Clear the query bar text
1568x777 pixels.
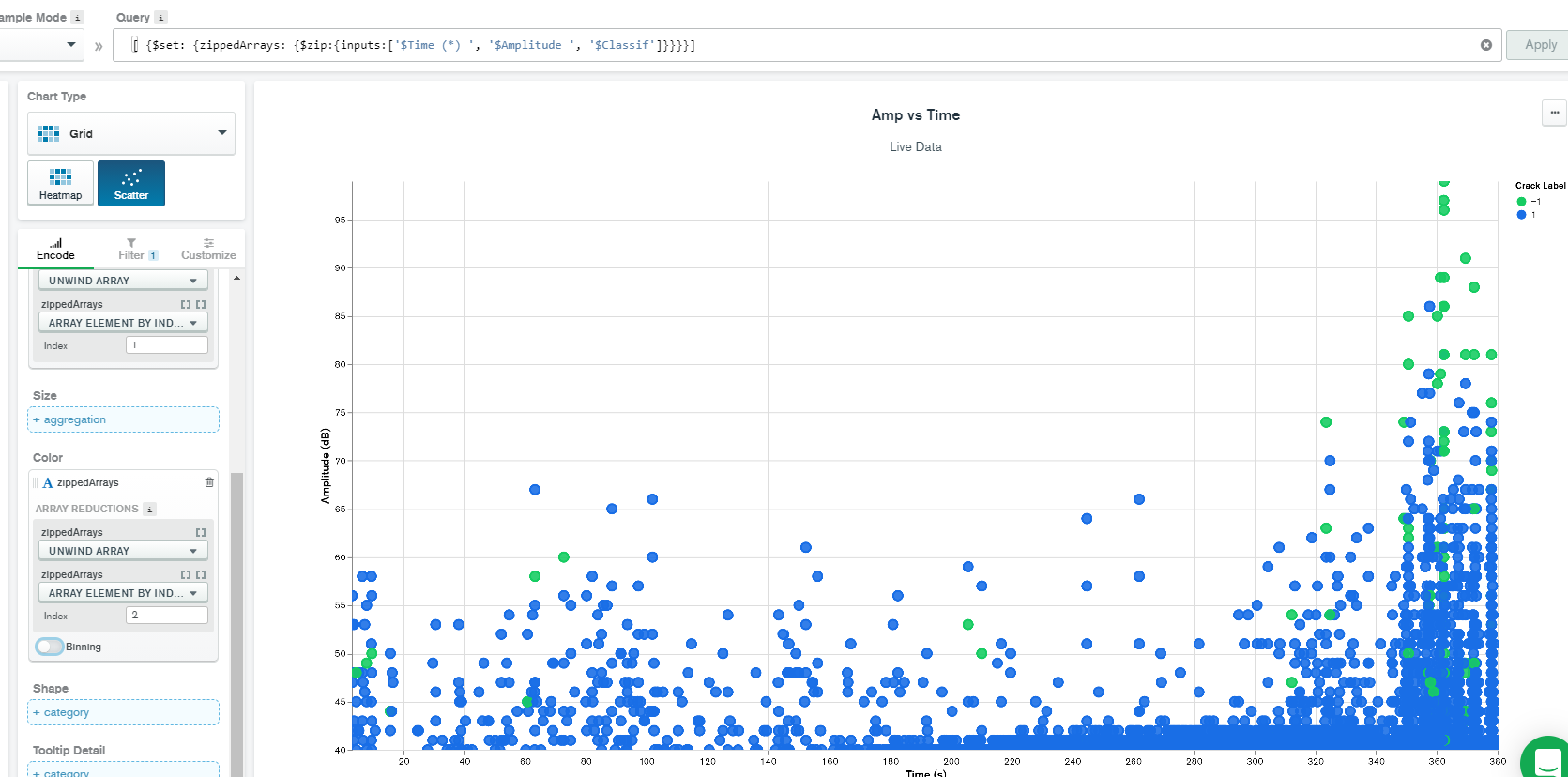(x=1486, y=45)
